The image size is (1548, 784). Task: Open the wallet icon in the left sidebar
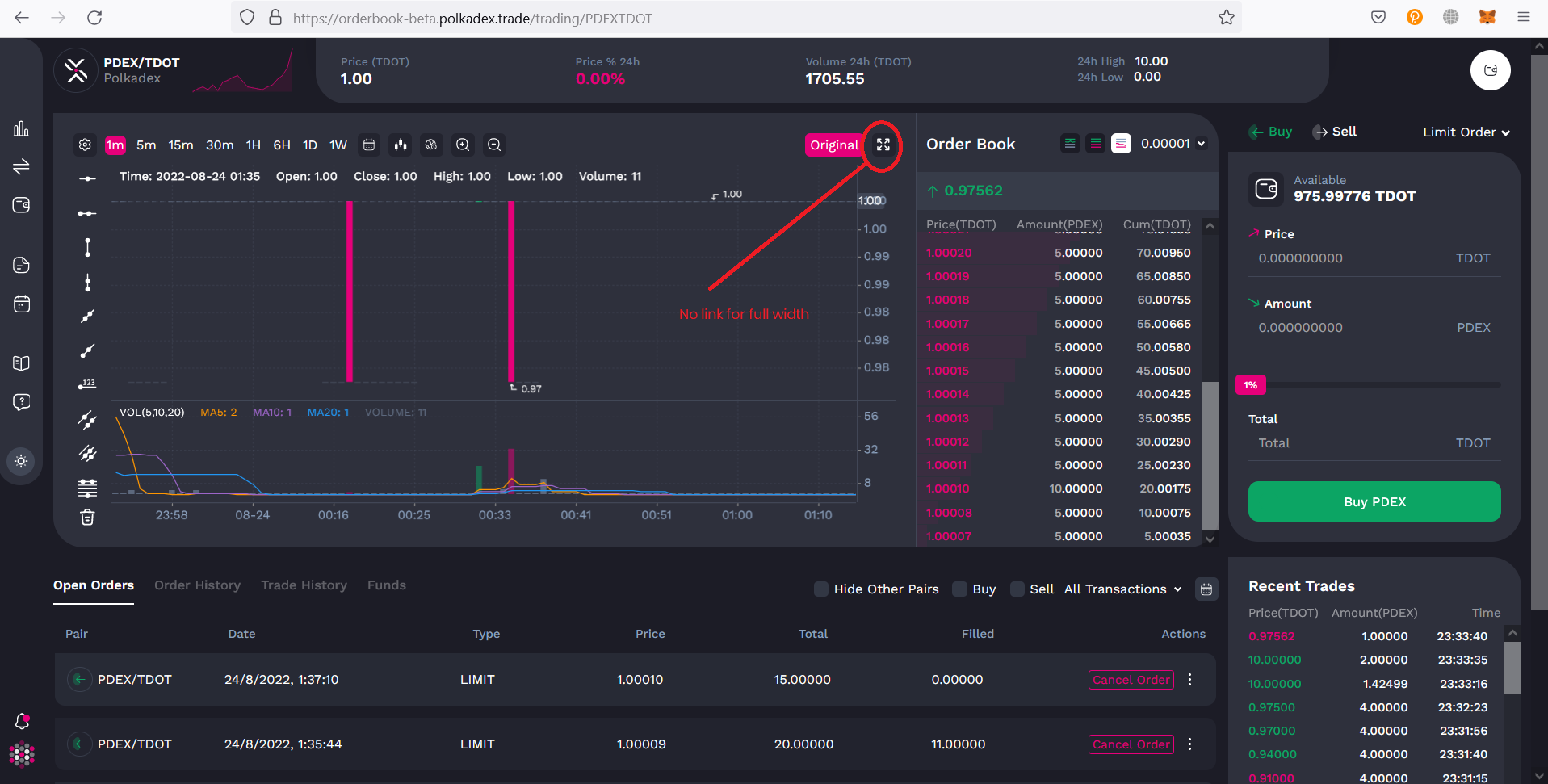click(x=21, y=205)
